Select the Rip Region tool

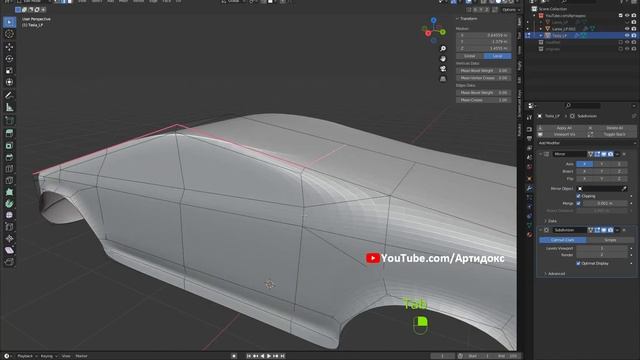9,262
